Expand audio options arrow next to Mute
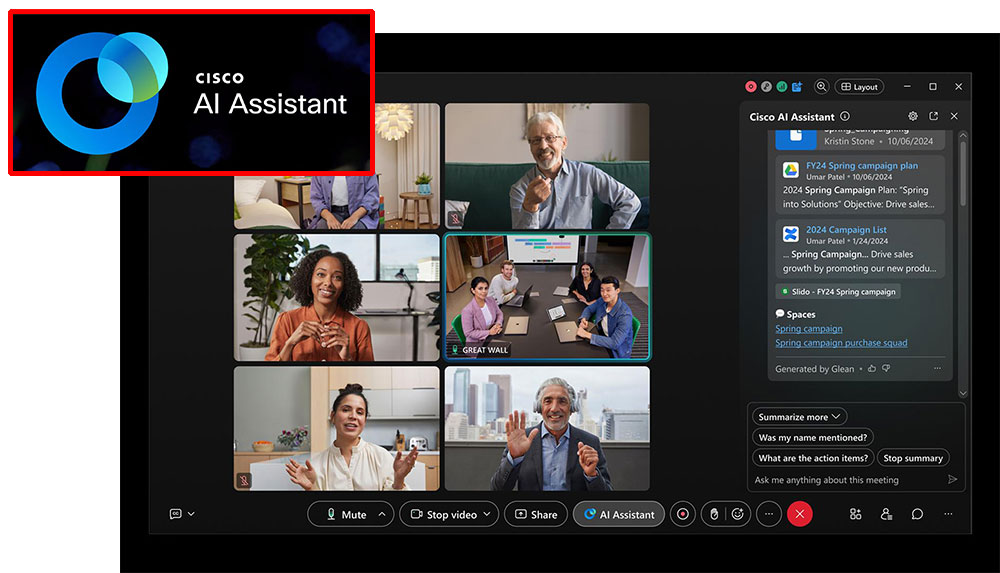1000x573 pixels. (x=381, y=514)
